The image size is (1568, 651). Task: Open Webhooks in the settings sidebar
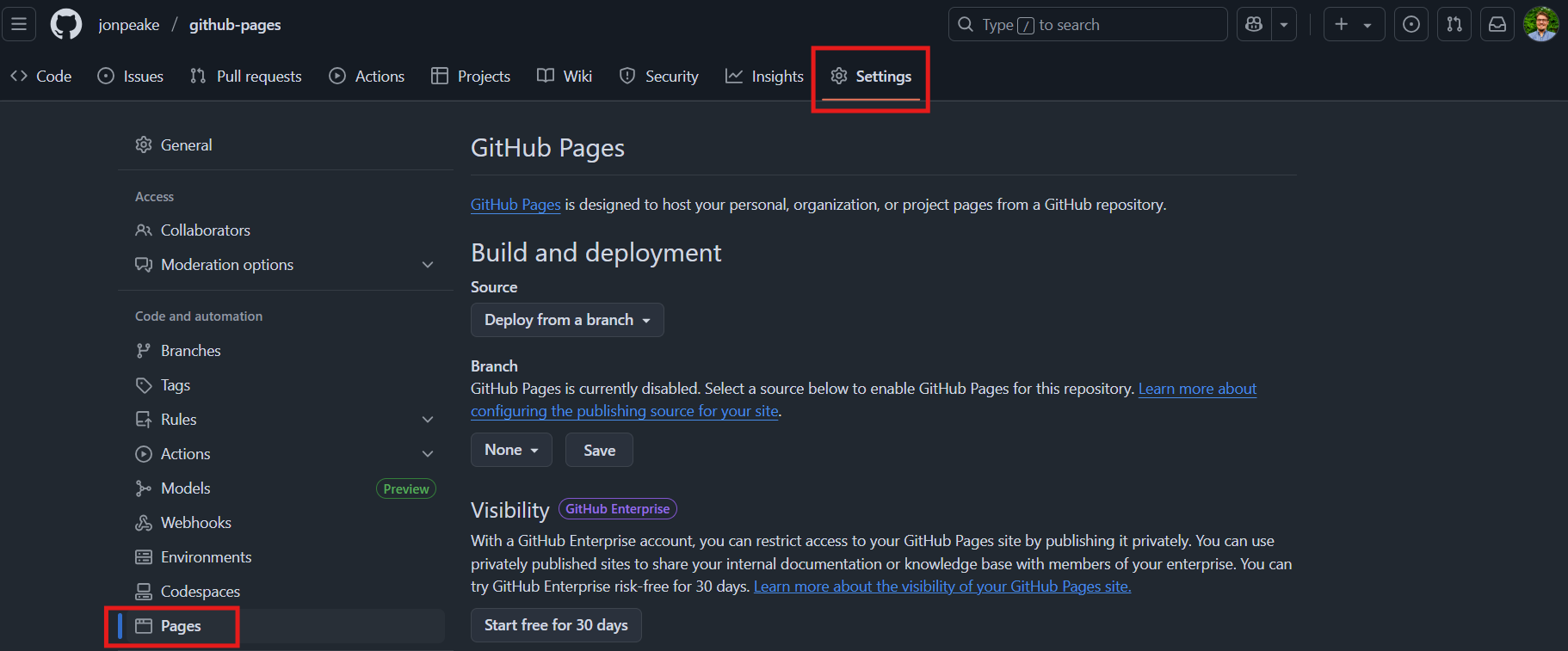[195, 523]
